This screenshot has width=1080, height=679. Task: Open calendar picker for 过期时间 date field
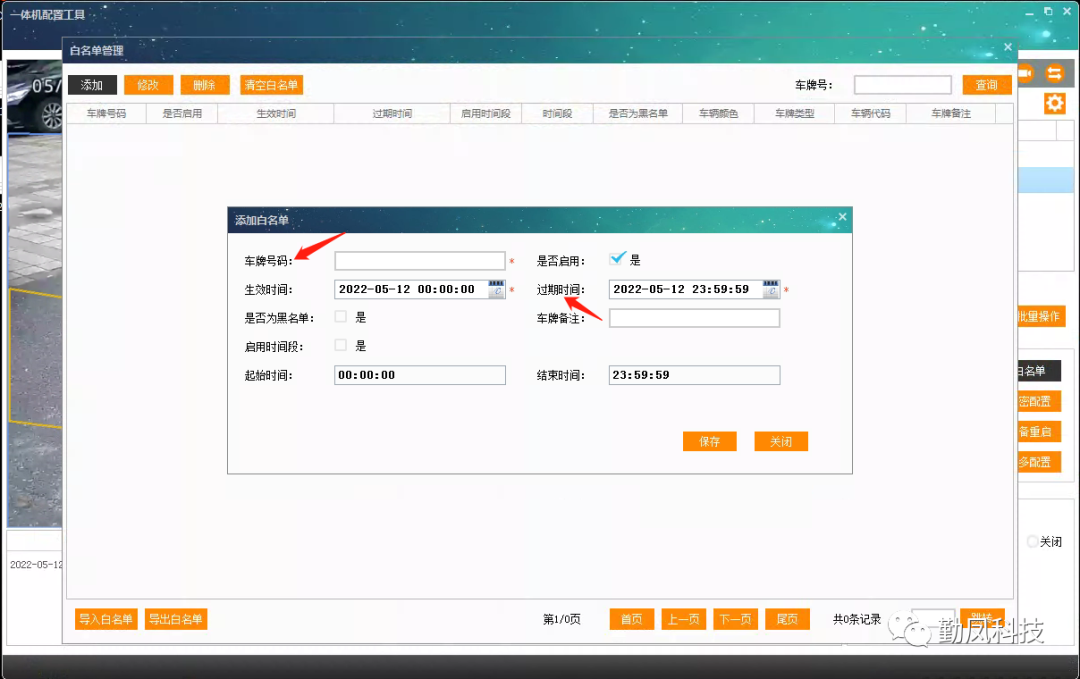(770, 289)
